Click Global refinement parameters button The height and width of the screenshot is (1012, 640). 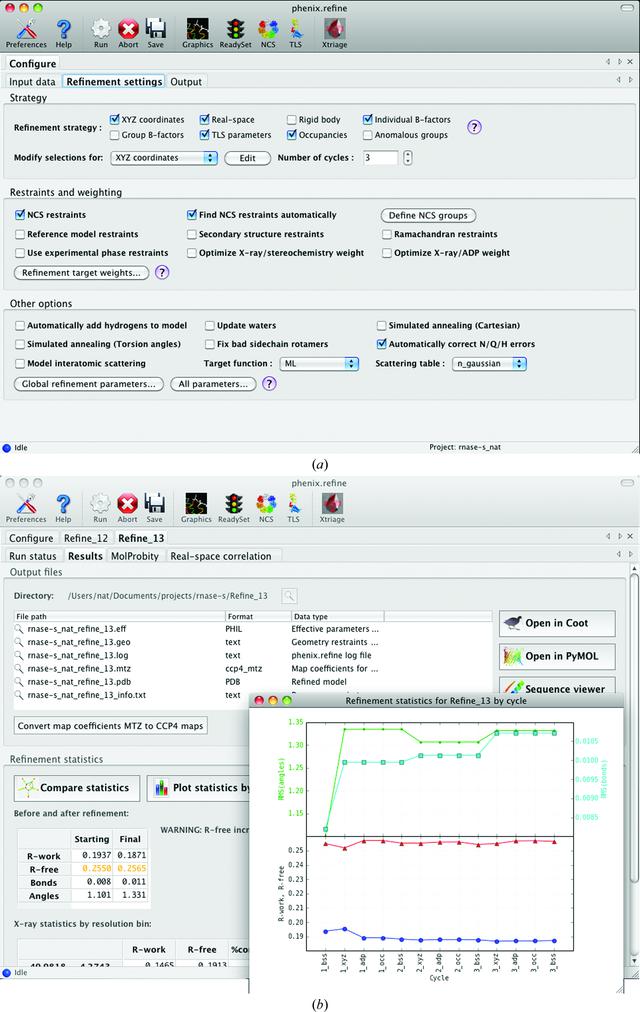point(88,384)
